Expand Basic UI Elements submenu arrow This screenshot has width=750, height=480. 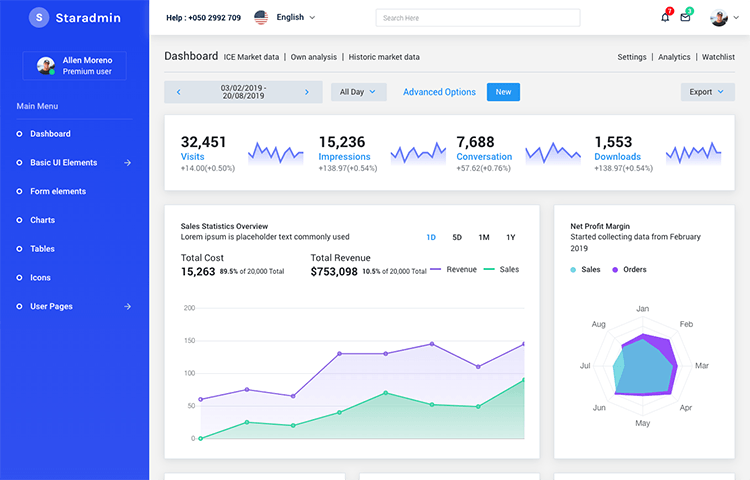[x=127, y=163]
